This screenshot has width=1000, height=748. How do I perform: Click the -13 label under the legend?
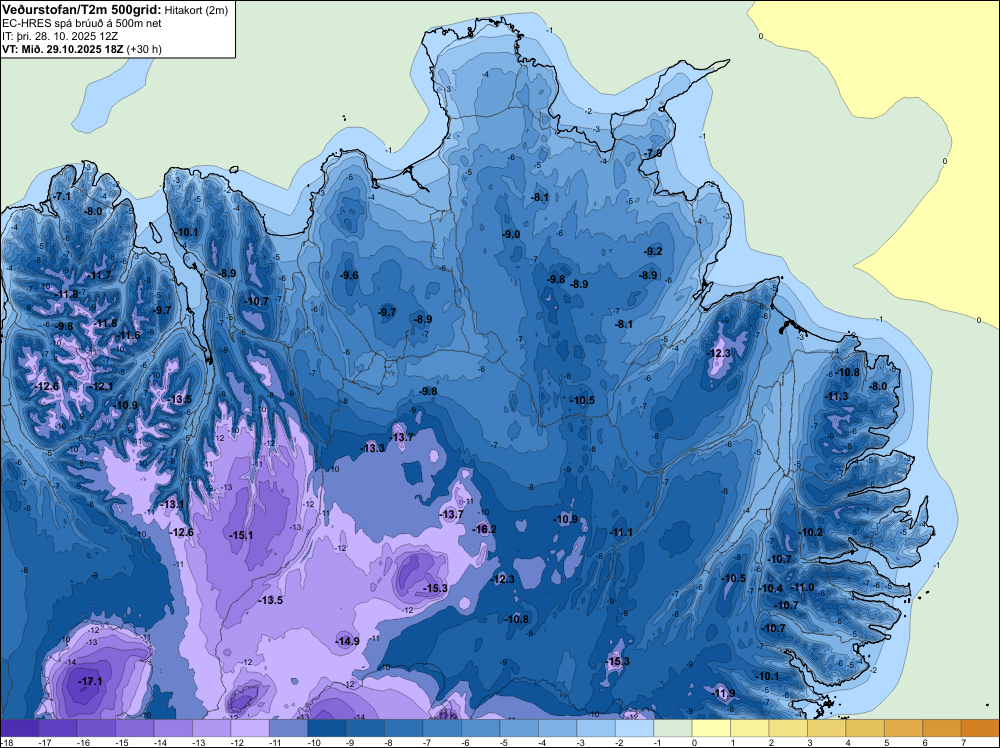(198, 742)
